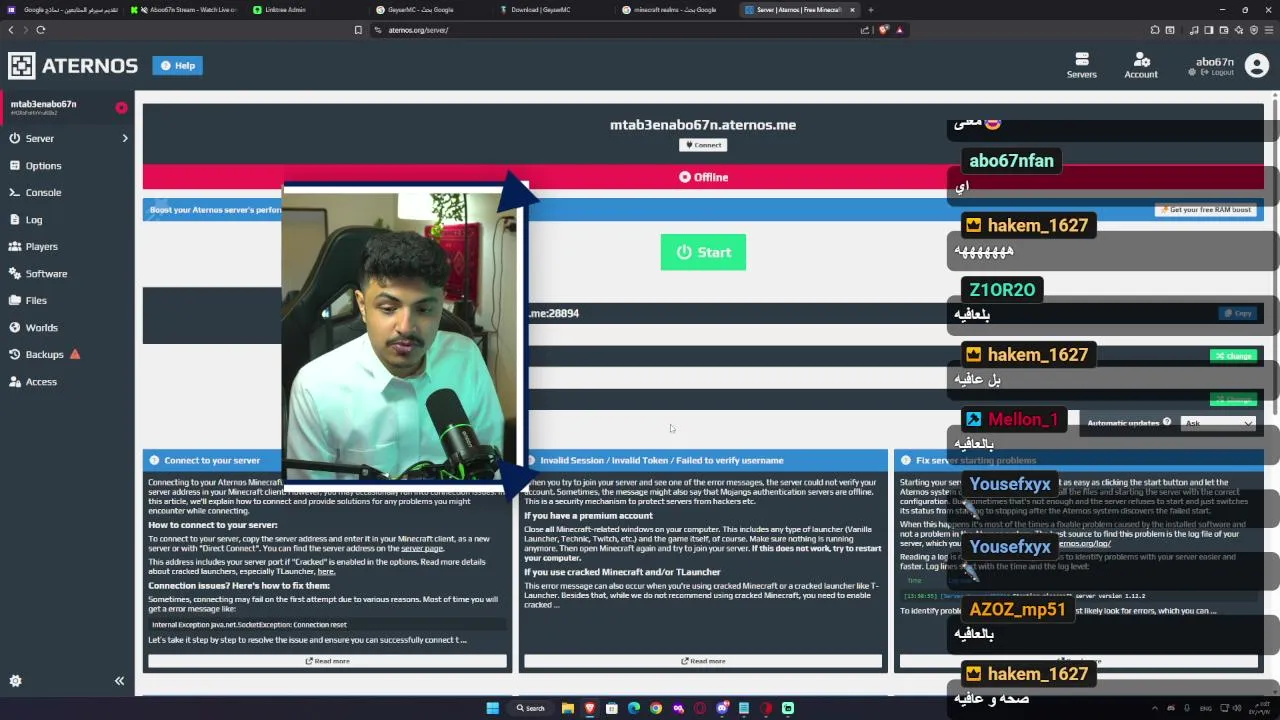Viewport: 1280px width, 720px height.
Task: Go back in the browser
Action: (x=11, y=30)
